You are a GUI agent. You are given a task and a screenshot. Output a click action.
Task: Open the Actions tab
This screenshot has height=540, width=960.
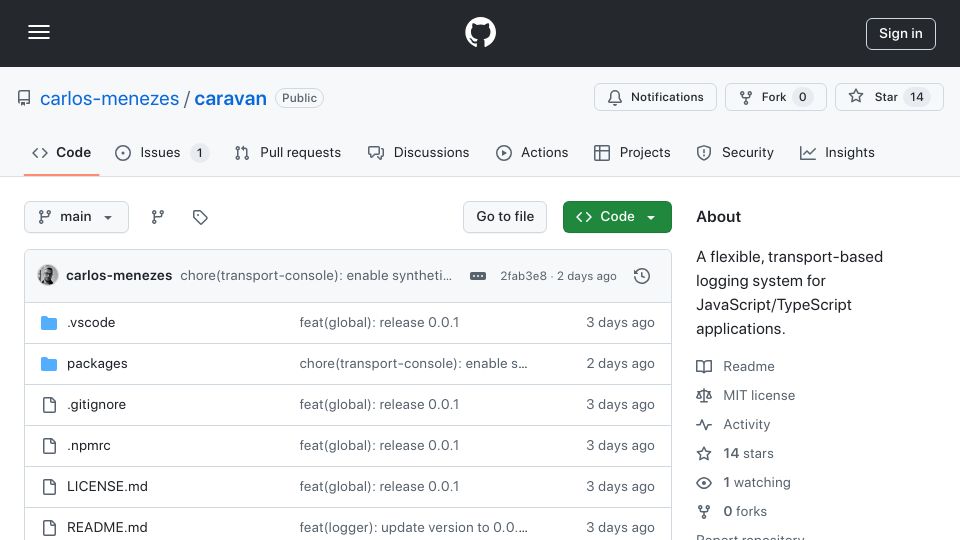coord(532,152)
